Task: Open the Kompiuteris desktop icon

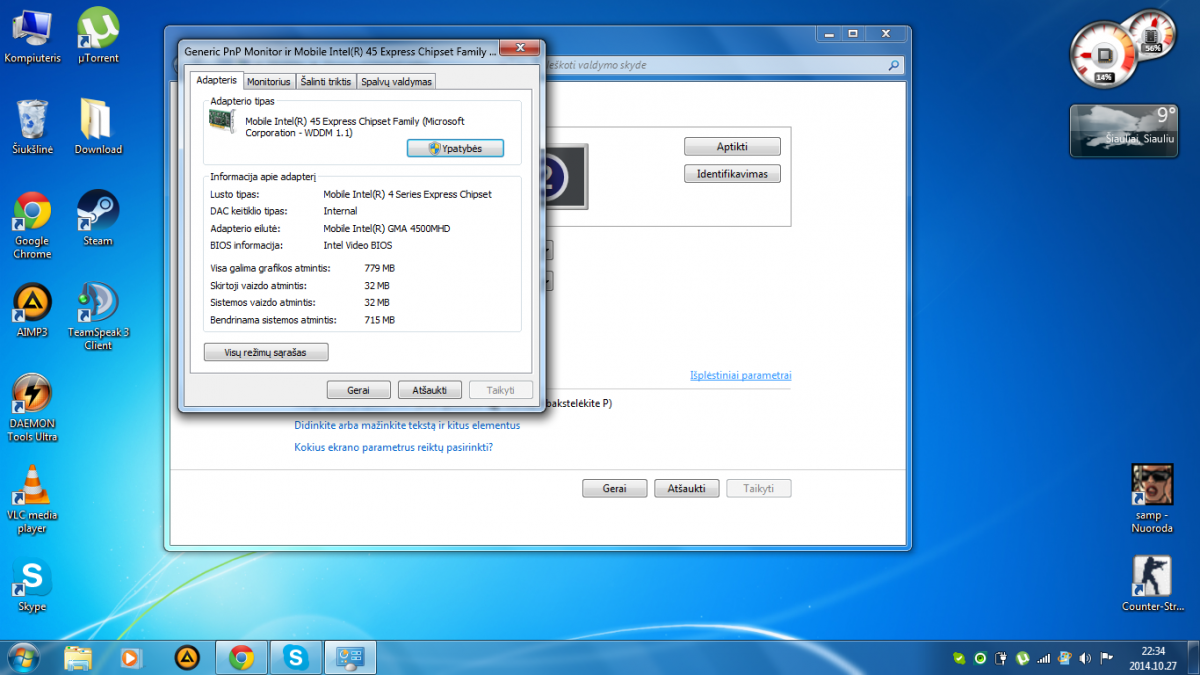Action: (x=33, y=36)
